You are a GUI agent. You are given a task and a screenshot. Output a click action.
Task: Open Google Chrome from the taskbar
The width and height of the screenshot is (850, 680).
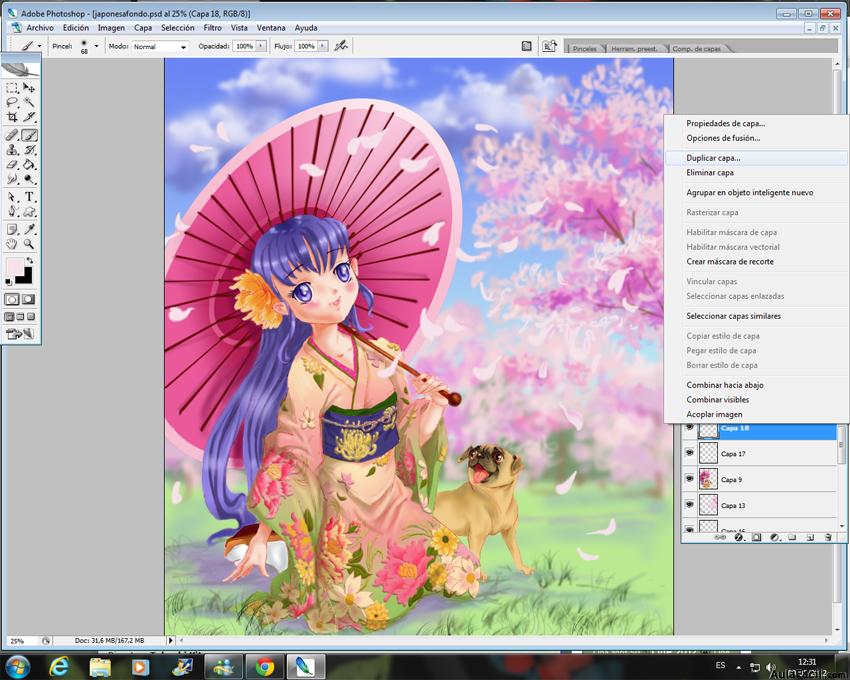coord(265,666)
